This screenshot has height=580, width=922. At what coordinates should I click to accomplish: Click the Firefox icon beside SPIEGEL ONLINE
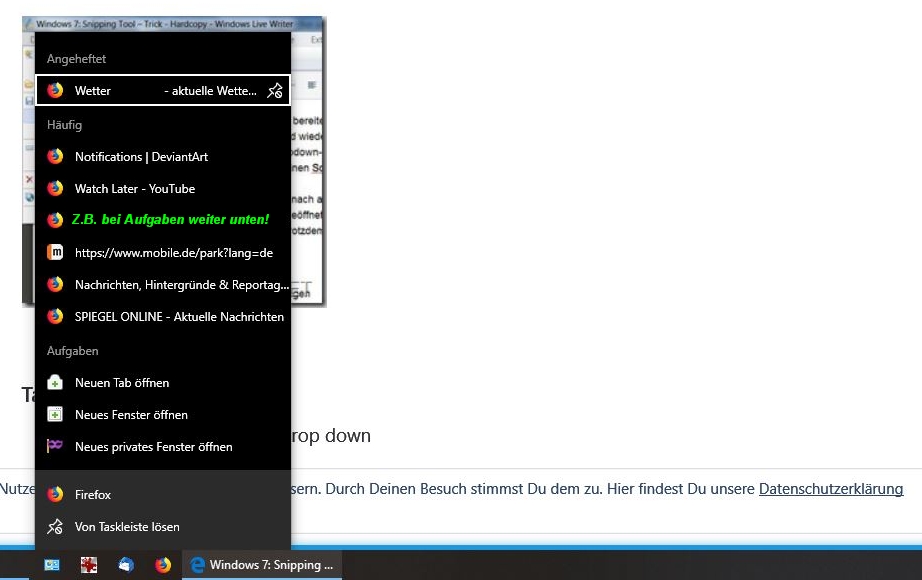pyautogui.click(x=55, y=316)
